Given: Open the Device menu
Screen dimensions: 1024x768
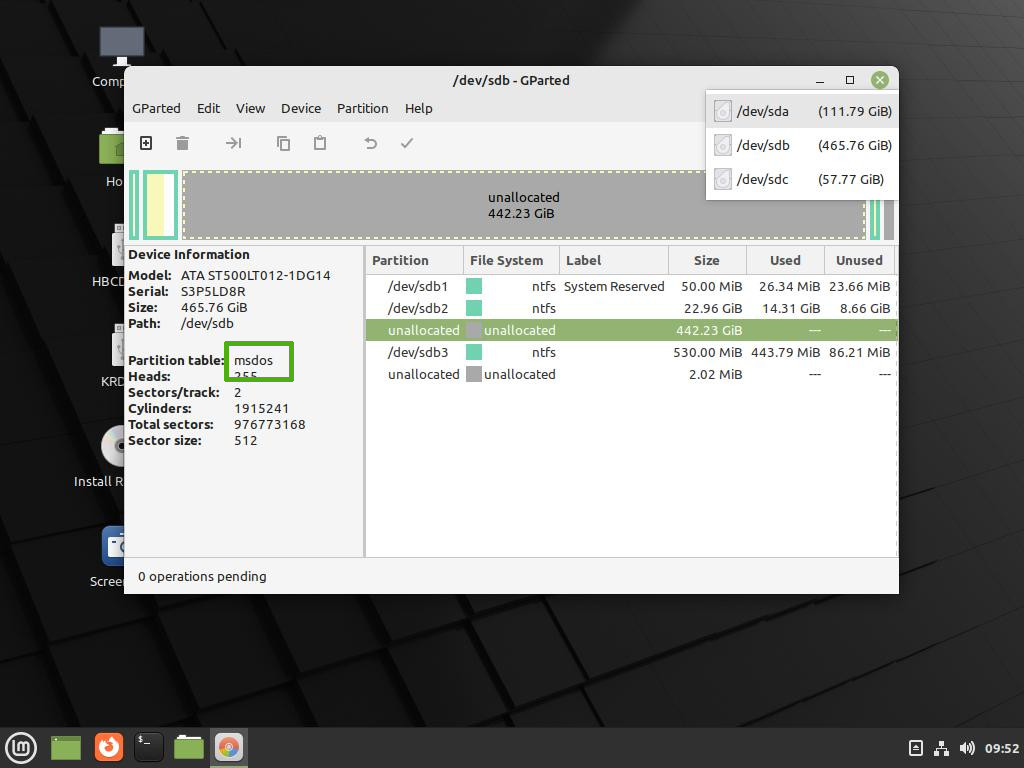Looking at the screenshot, I should (x=300, y=108).
